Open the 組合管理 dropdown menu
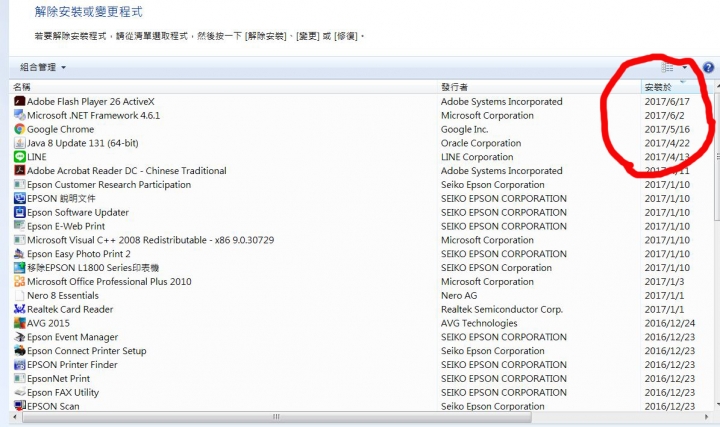The image size is (720, 427). 43,67
